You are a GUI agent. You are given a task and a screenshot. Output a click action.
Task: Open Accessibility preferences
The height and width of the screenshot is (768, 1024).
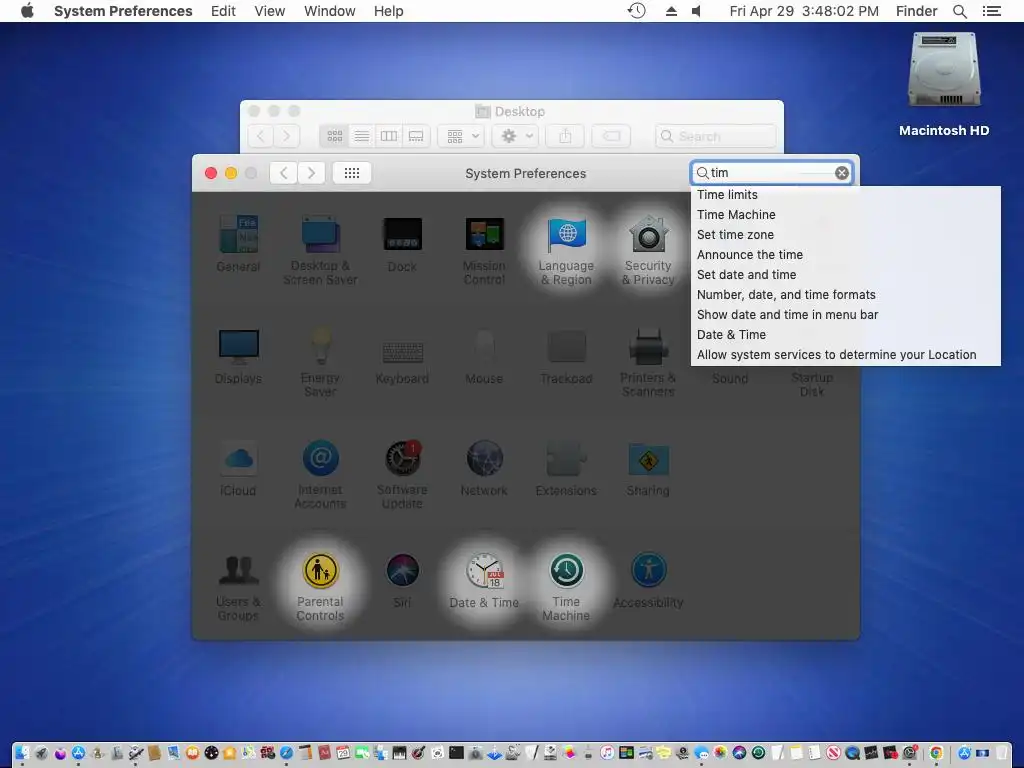click(x=648, y=581)
